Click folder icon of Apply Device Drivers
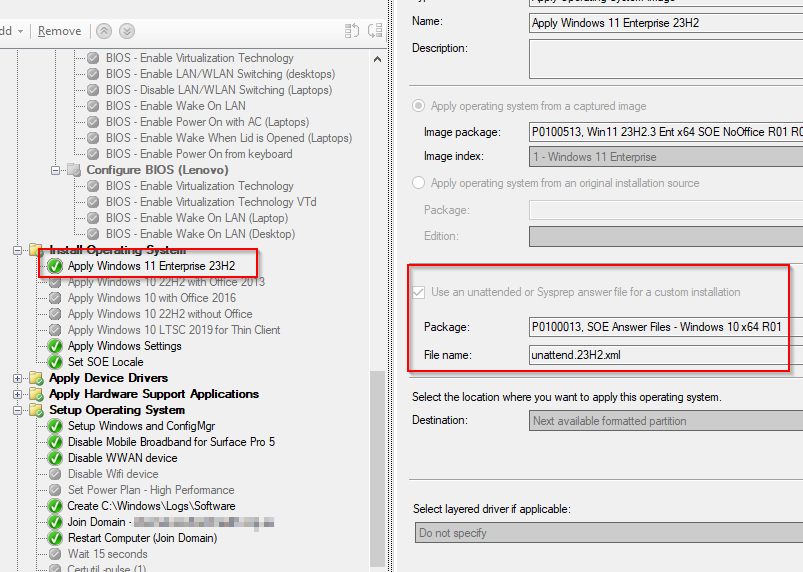 tap(36, 378)
